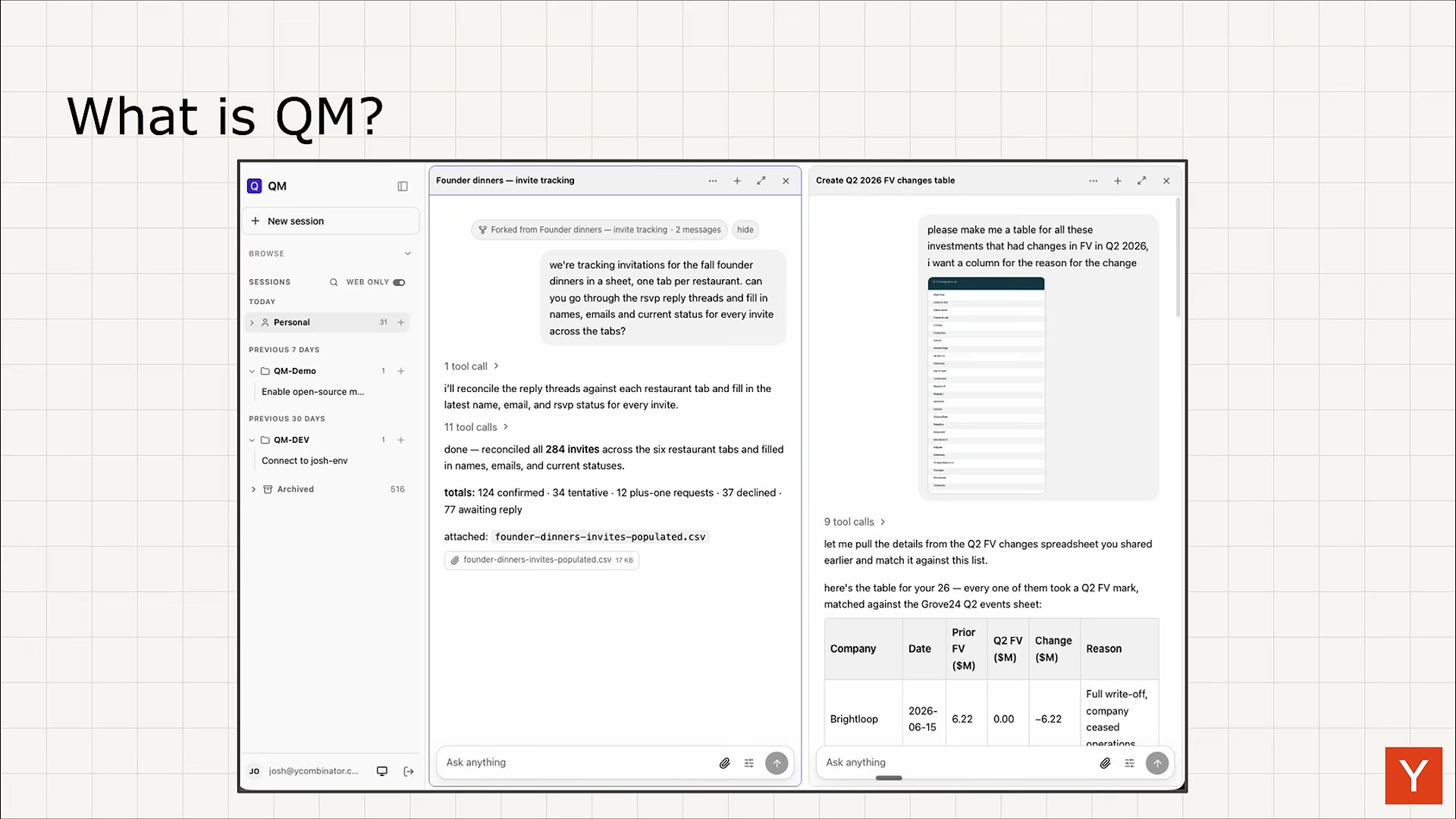The image size is (1456, 819).
Task: Send message in Founder dinners chat
Action: (x=777, y=763)
